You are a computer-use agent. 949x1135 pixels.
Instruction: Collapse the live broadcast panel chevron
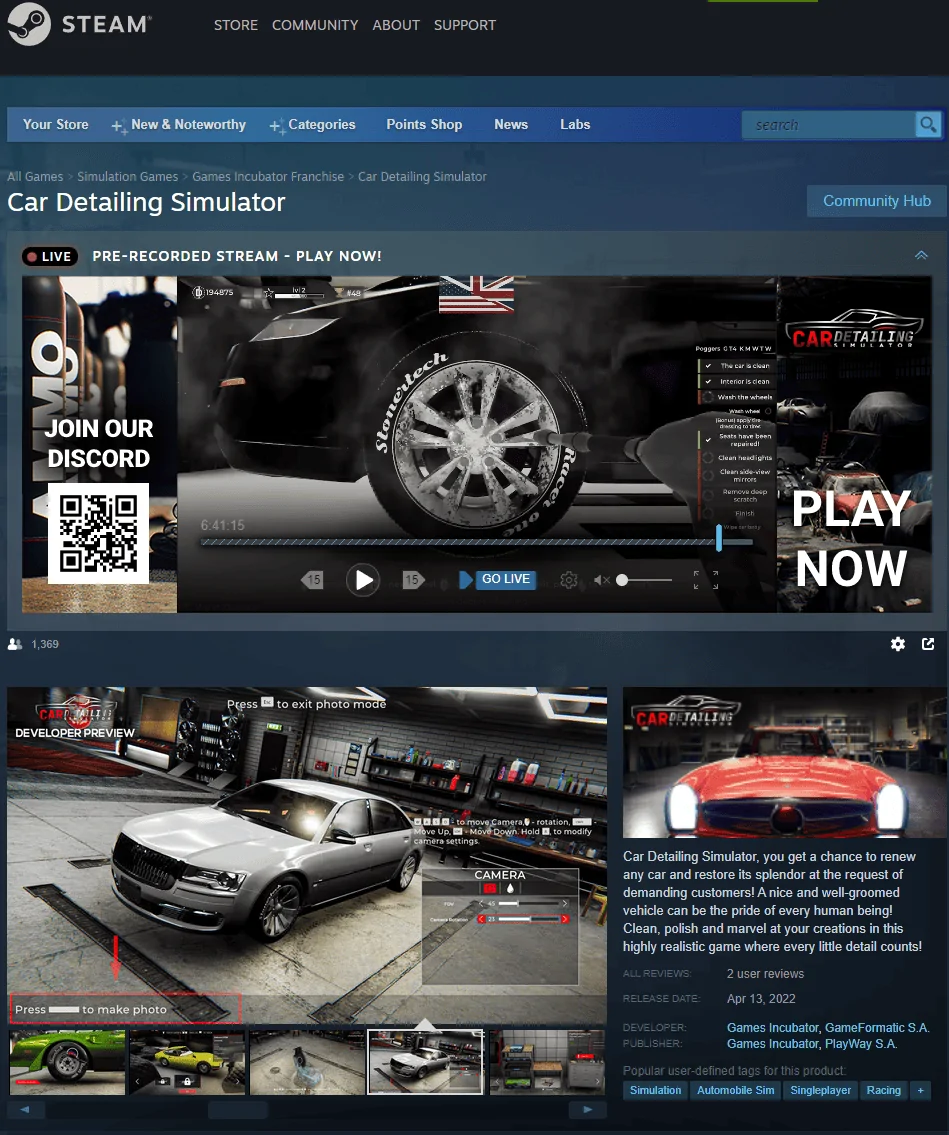coord(921,256)
